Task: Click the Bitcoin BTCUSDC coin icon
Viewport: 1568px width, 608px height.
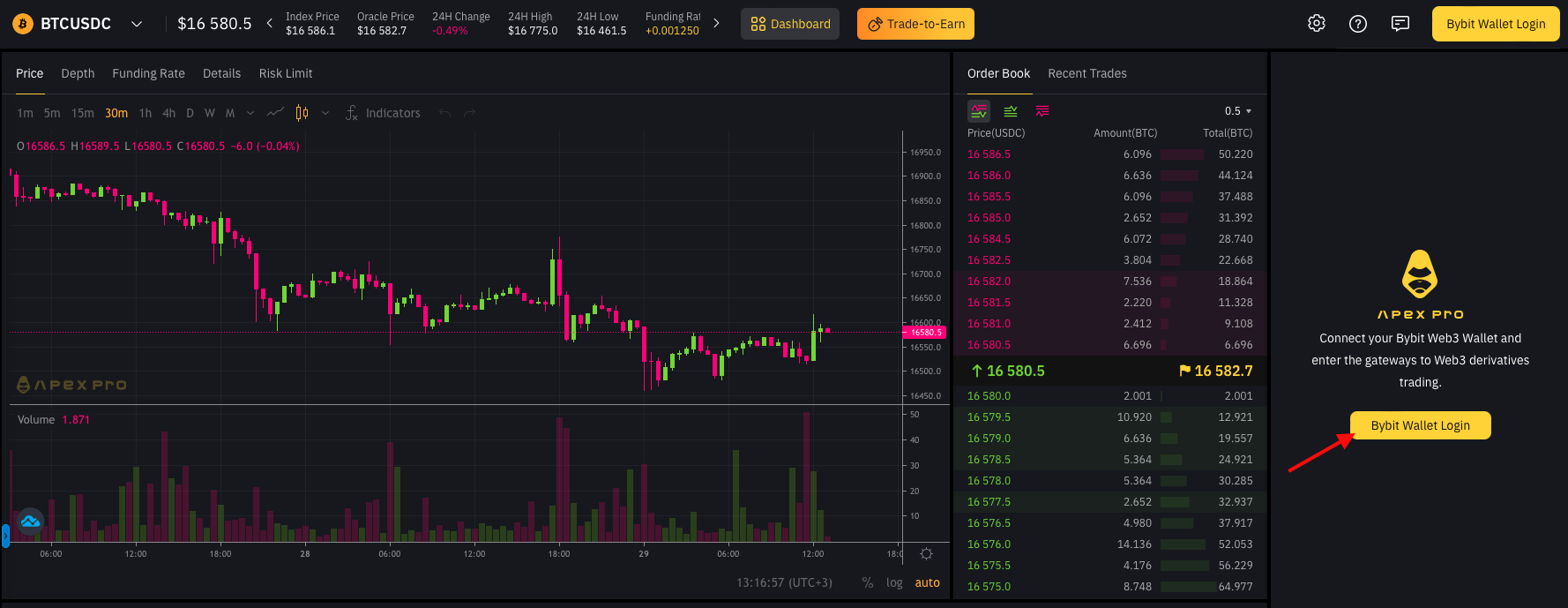Action: tap(22, 24)
